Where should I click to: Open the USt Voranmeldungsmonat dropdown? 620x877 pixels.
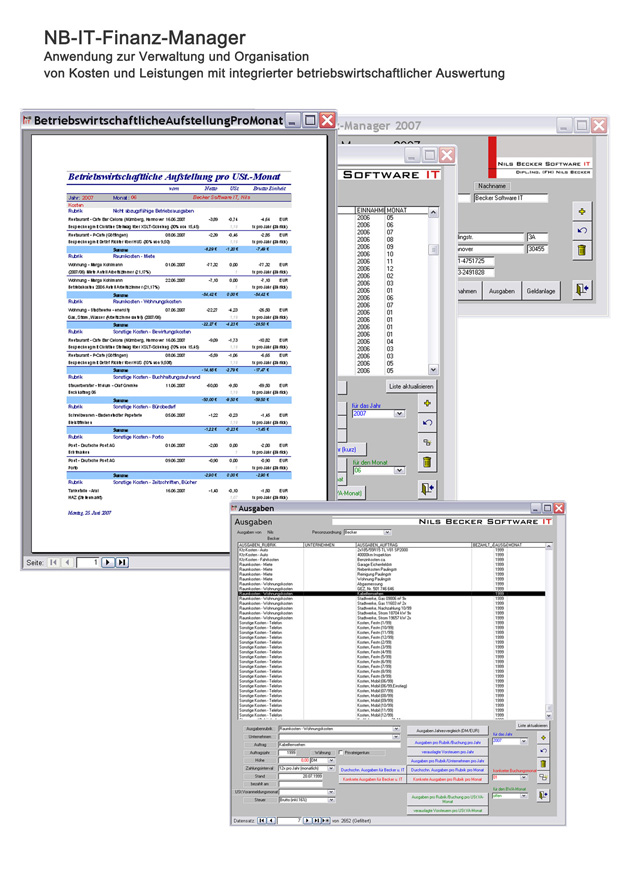331,792
